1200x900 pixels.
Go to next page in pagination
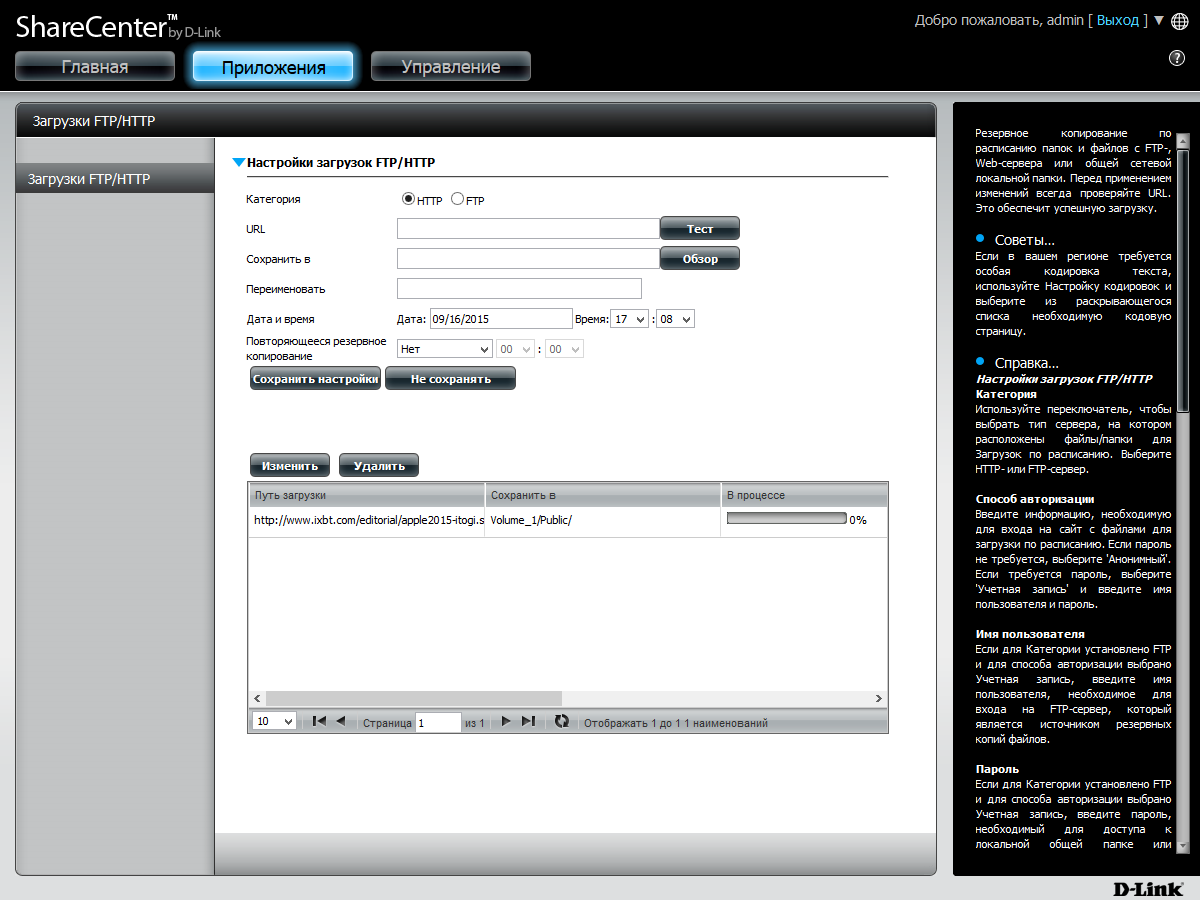(x=506, y=721)
